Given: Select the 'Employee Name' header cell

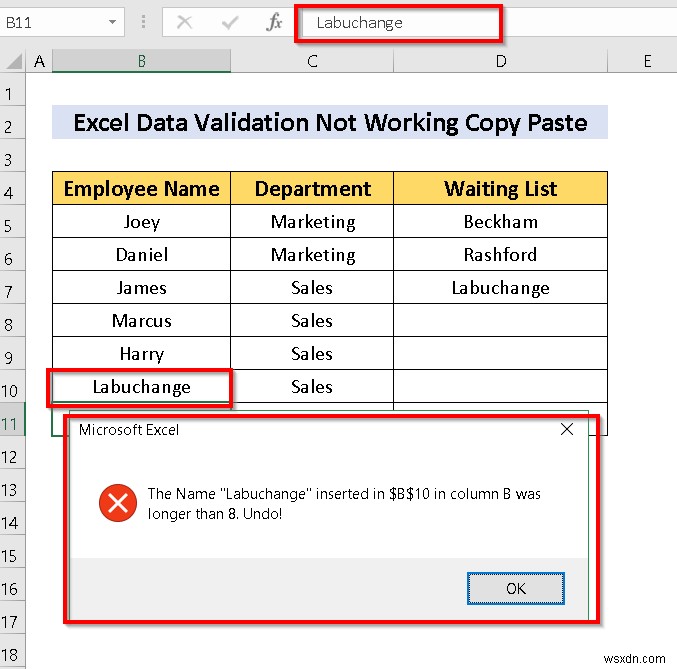Looking at the screenshot, I should (x=142, y=188).
